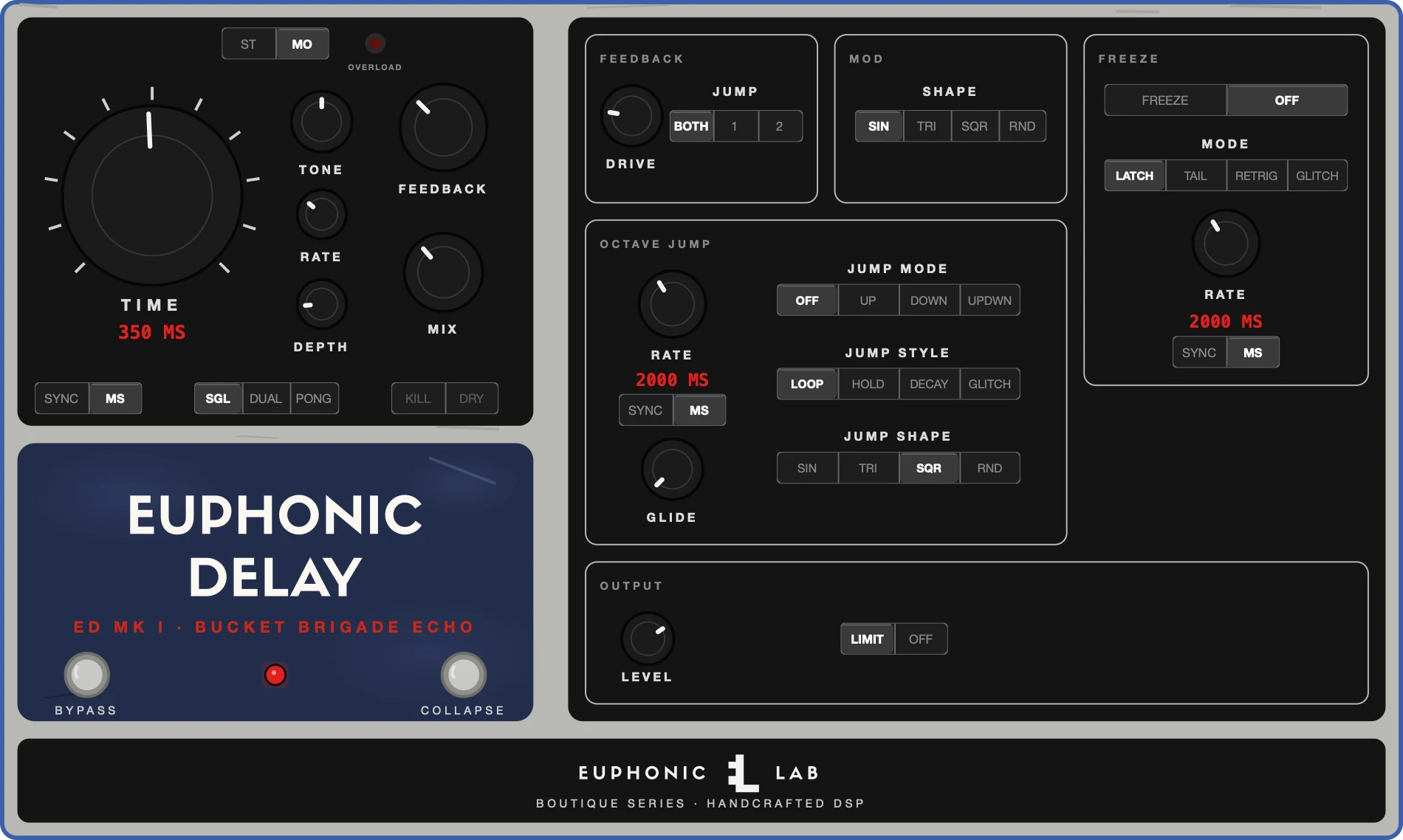Image resolution: width=1403 pixels, height=840 pixels.
Task: Select PONG delay mode
Action: tap(314, 399)
